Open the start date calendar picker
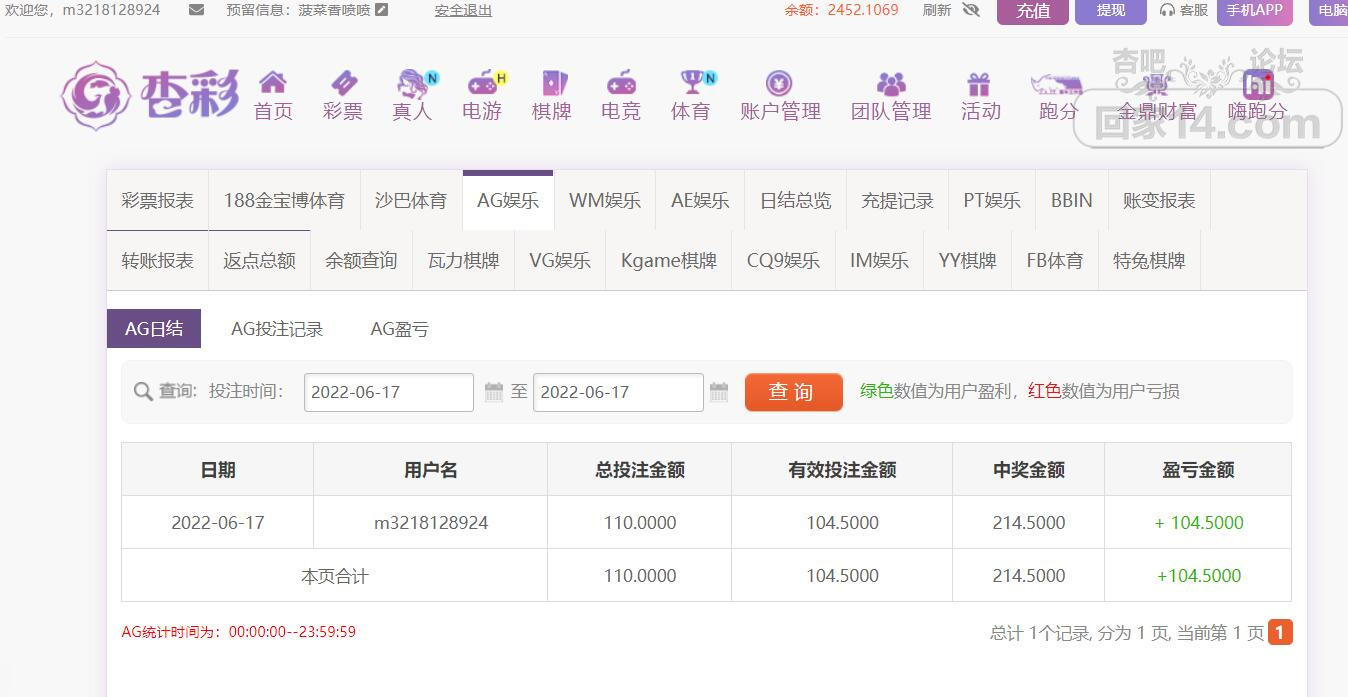The height and width of the screenshot is (697, 1348). (494, 392)
